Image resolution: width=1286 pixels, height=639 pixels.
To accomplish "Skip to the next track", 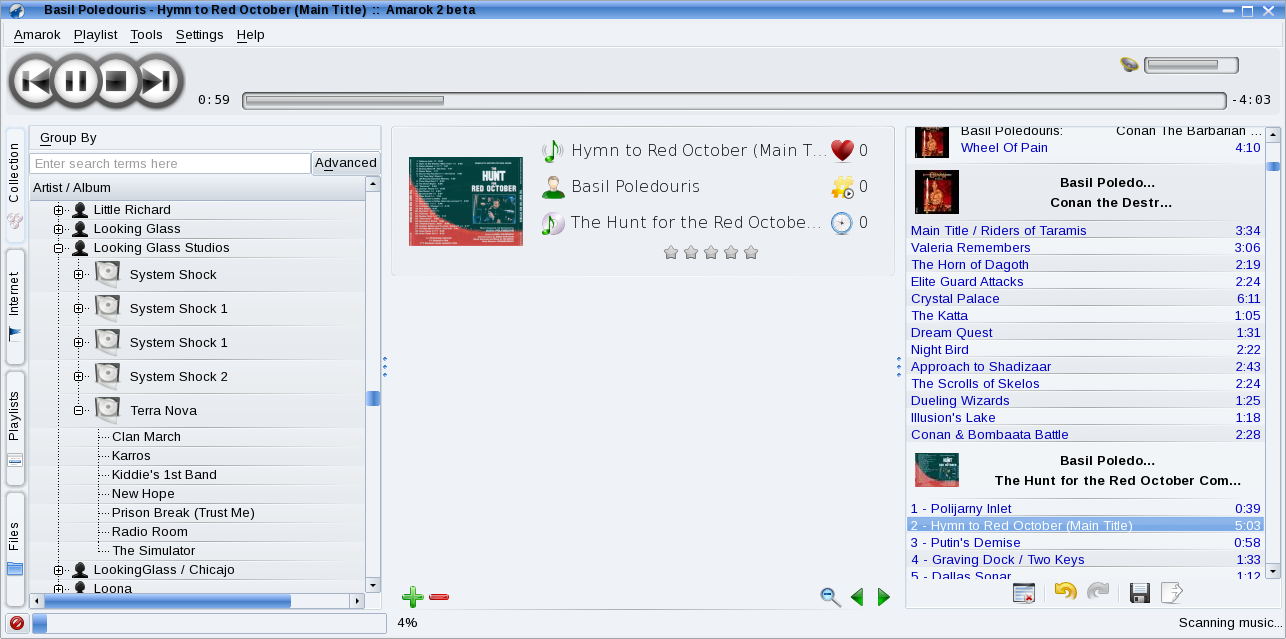I will (157, 81).
